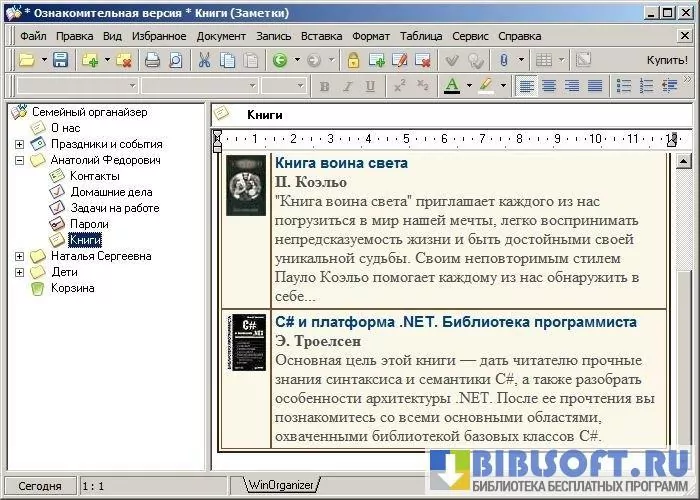
Task: Click the green Back navigation arrow
Action: [x=280, y=61]
